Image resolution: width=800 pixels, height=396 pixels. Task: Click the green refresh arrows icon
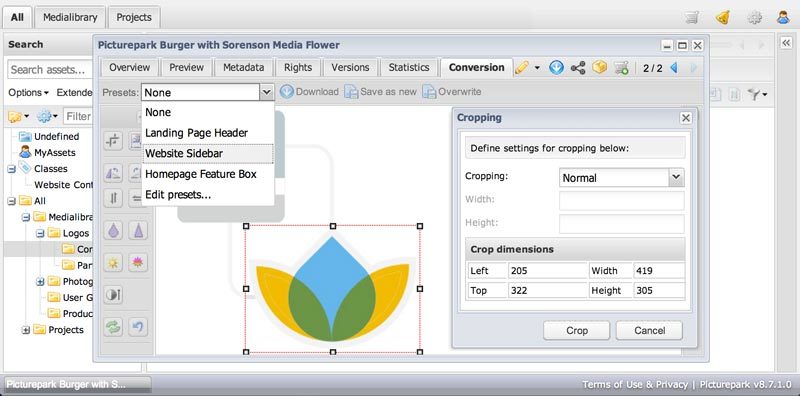click(113, 327)
